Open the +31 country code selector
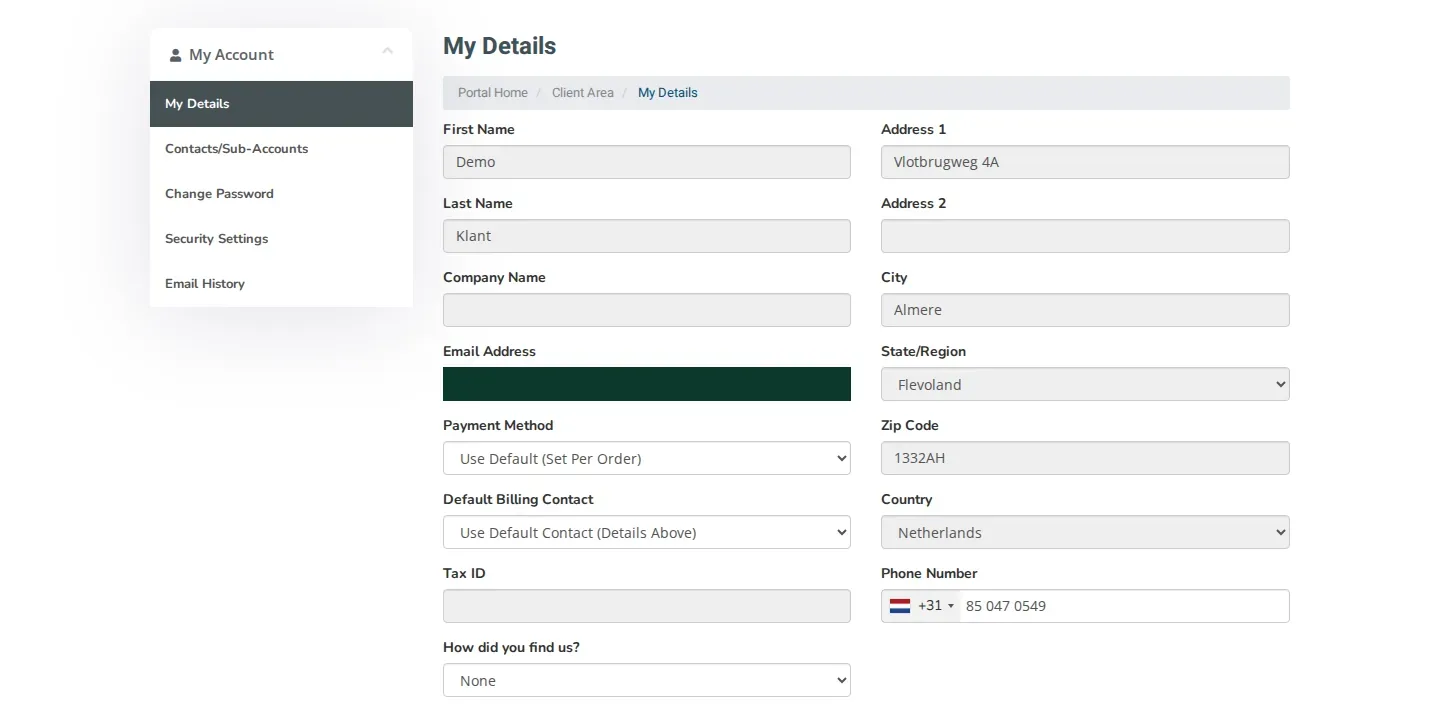Screen dimensions: 1440x708 [921, 606]
